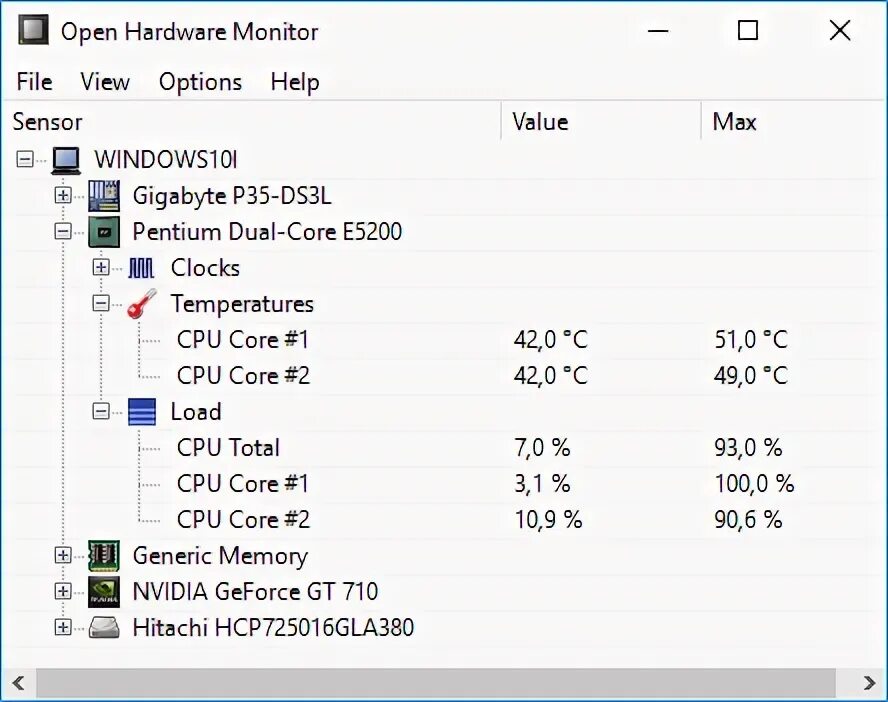Screen dimensions: 888x702
Task: Click the Max column header
Action: tap(793, 122)
